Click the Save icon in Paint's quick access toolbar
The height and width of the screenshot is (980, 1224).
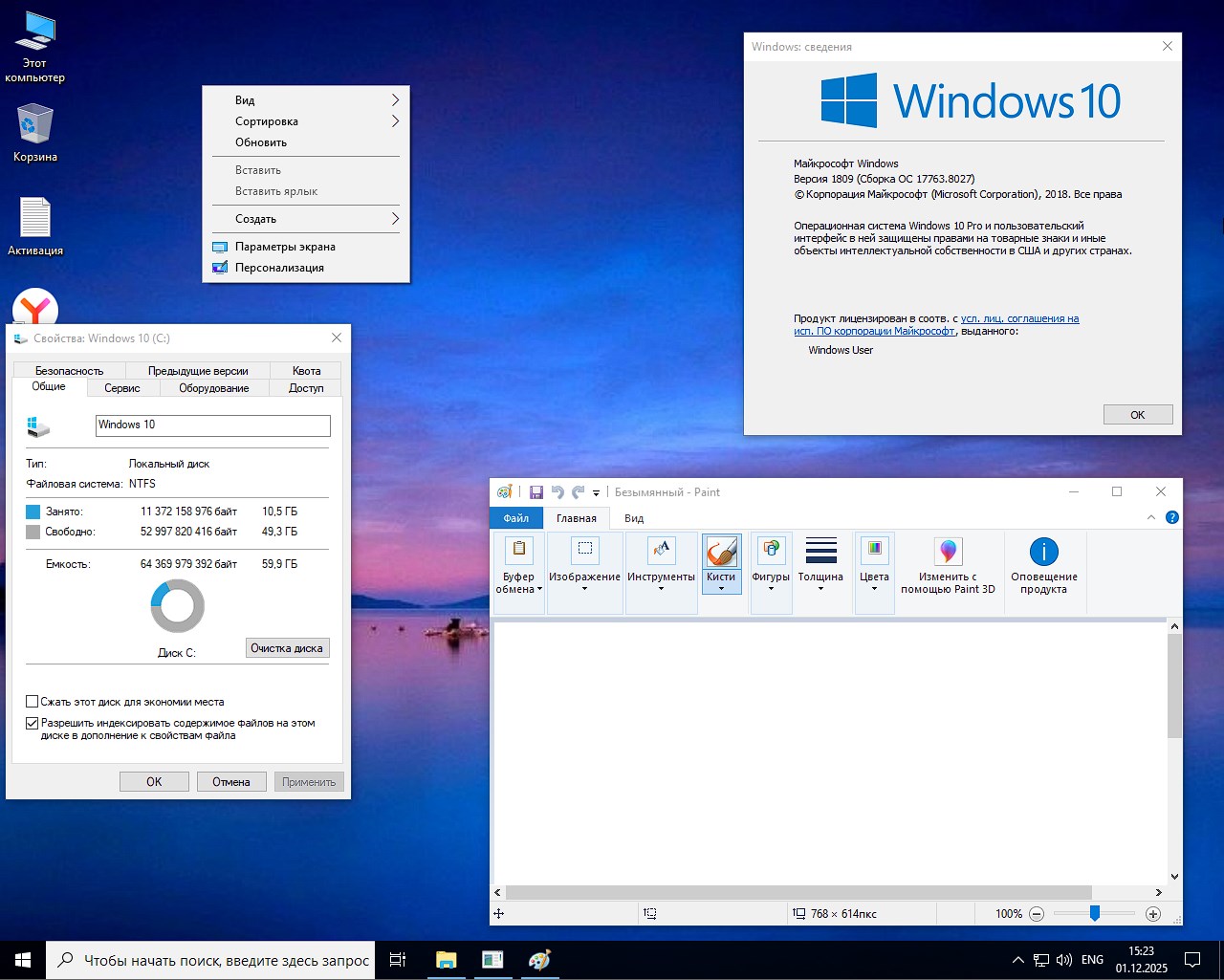pyautogui.click(x=535, y=491)
